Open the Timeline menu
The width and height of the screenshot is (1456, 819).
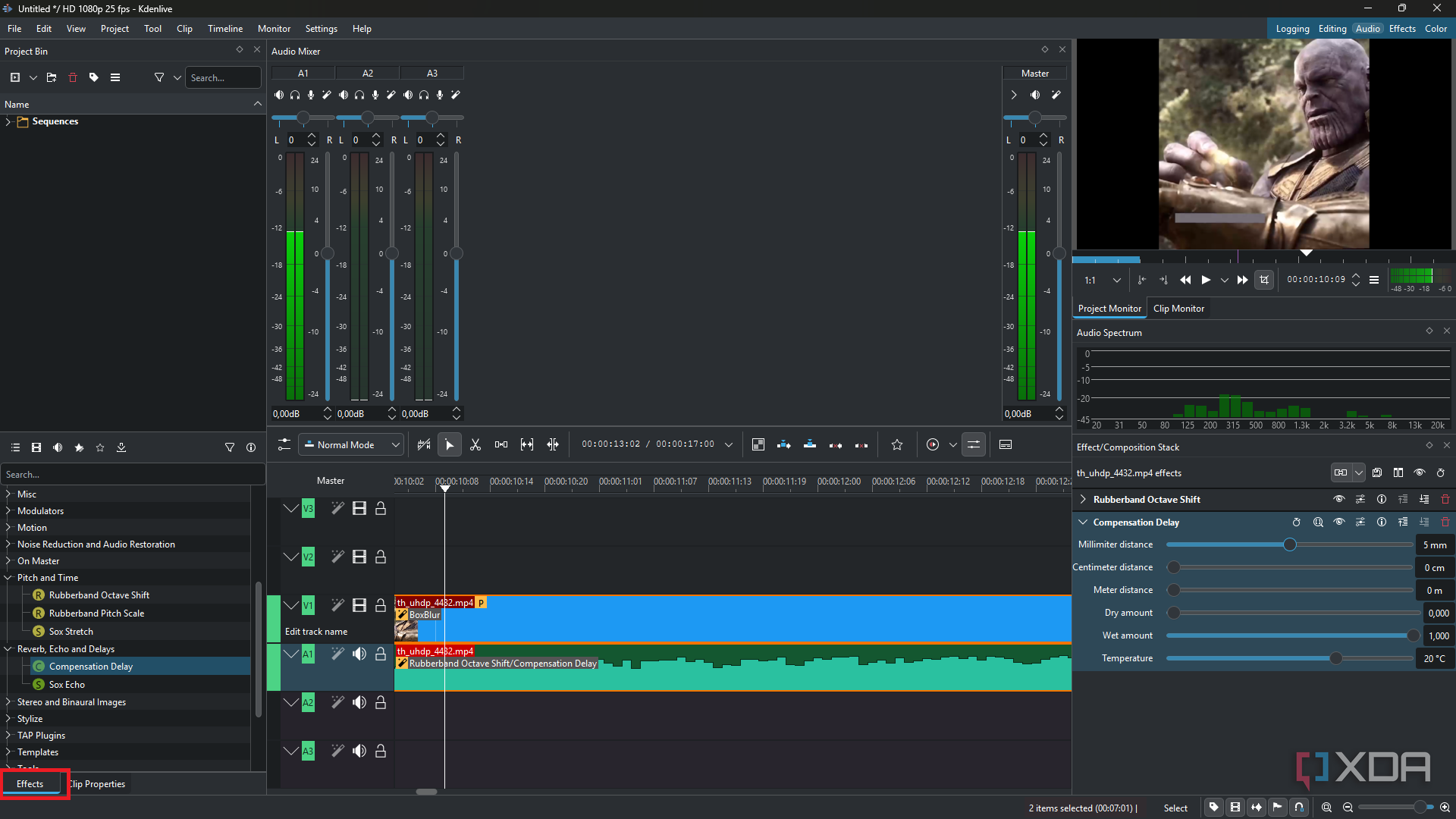click(225, 29)
